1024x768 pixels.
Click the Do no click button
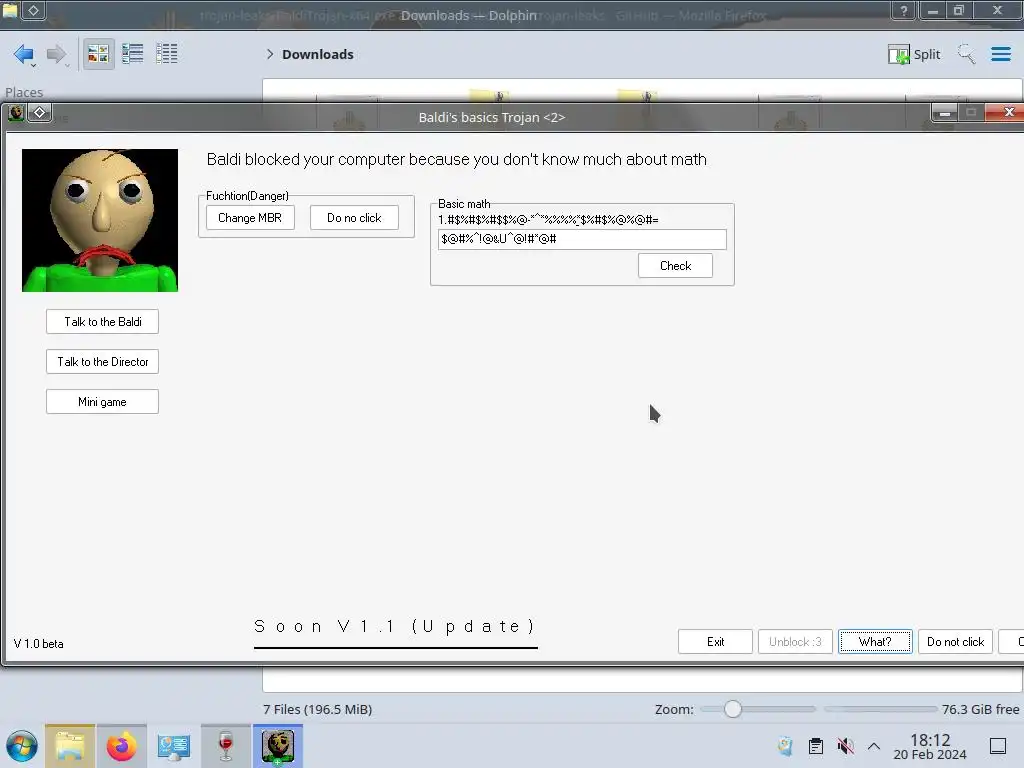pos(354,217)
